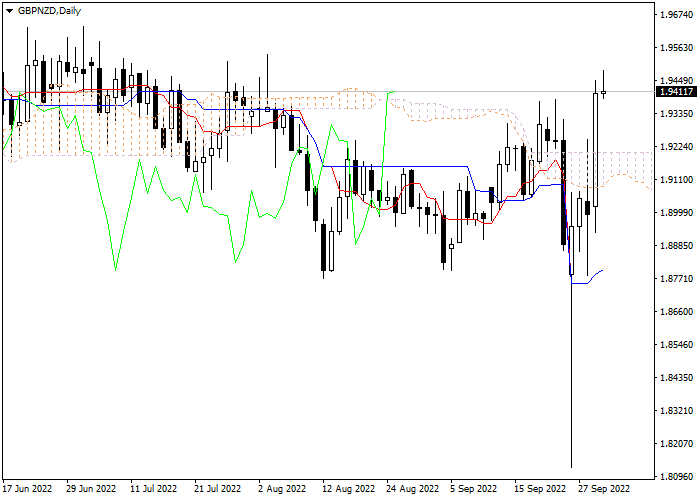Screen dimensions: 700x500
Task: Click the 11 Jul 2022 date label
Action: (154, 489)
